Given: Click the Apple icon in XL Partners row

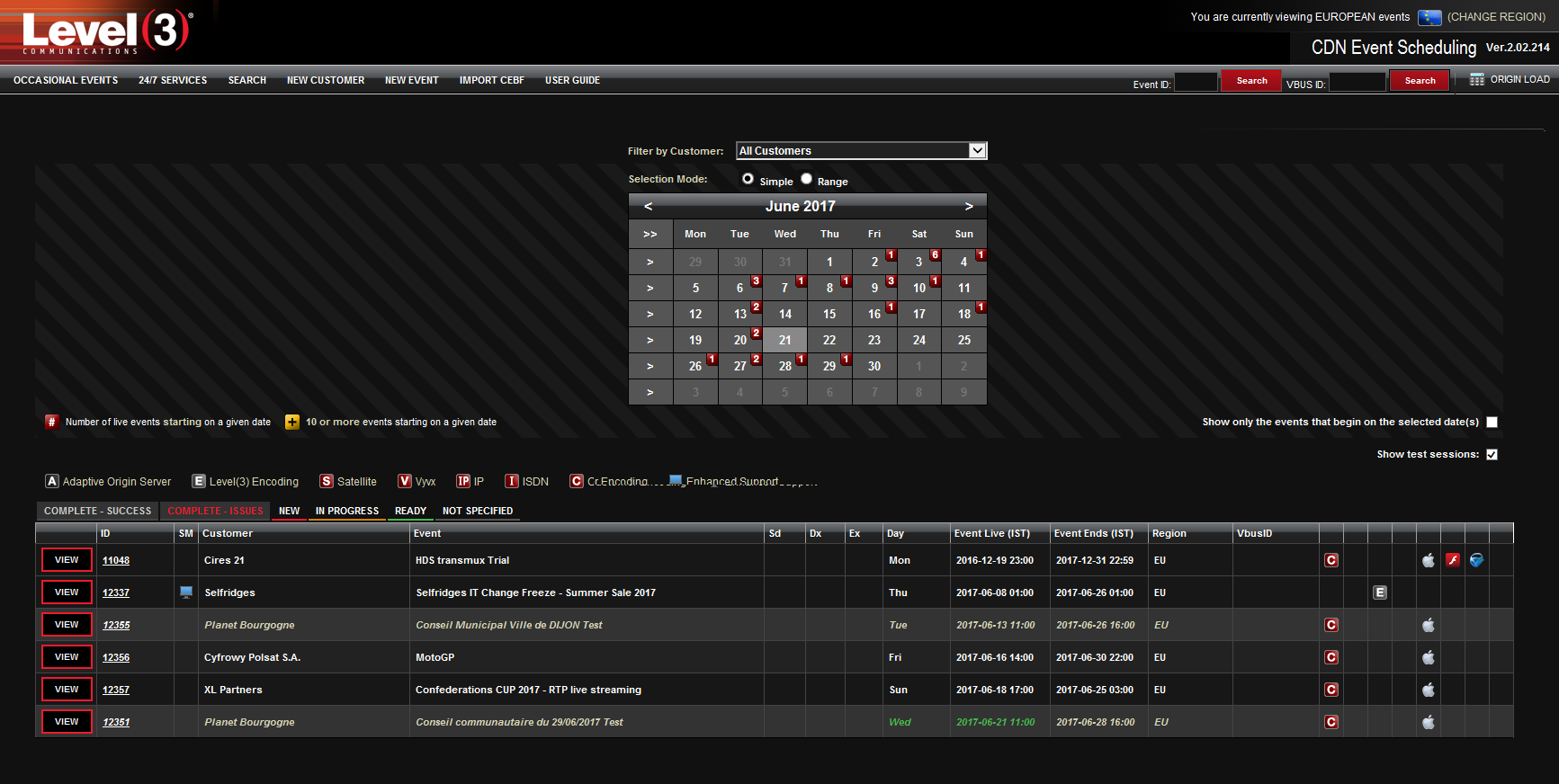Looking at the screenshot, I should [1429, 690].
